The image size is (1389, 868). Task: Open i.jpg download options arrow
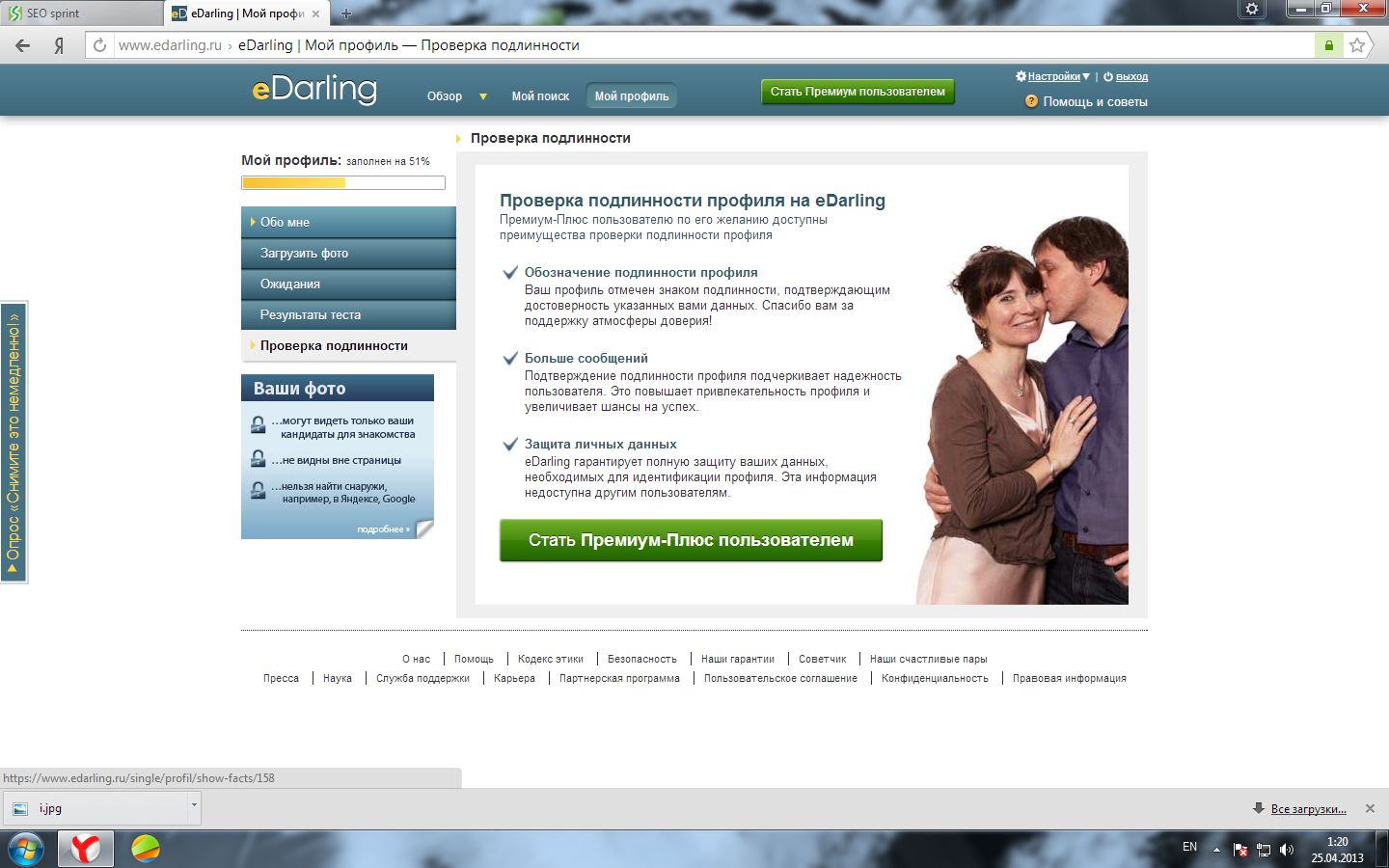click(194, 804)
